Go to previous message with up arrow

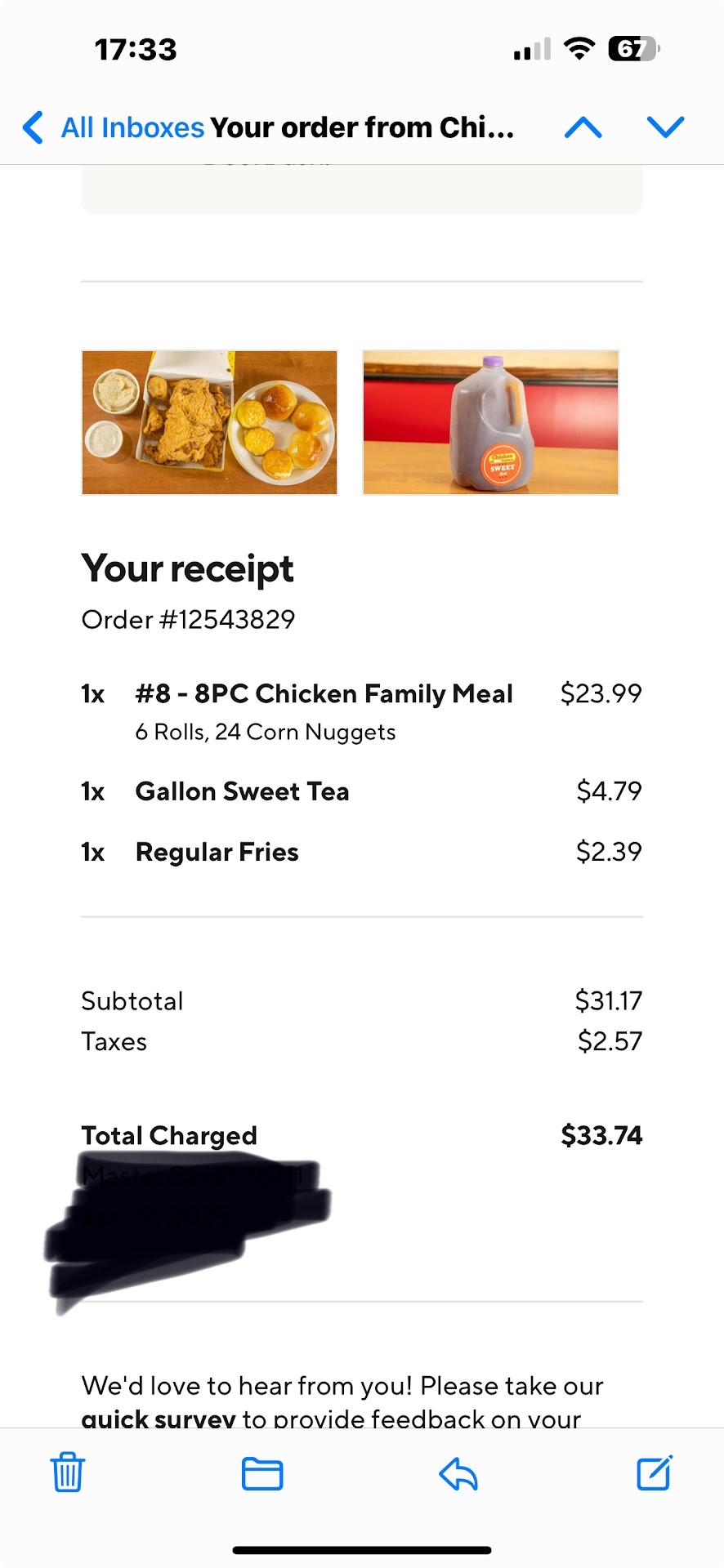point(583,127)
